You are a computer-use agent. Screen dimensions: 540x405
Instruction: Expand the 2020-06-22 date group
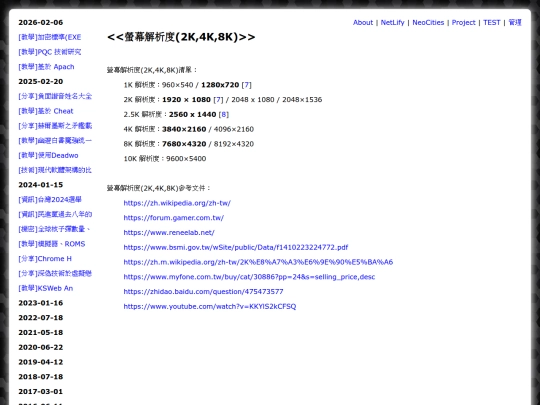[41, 347]
